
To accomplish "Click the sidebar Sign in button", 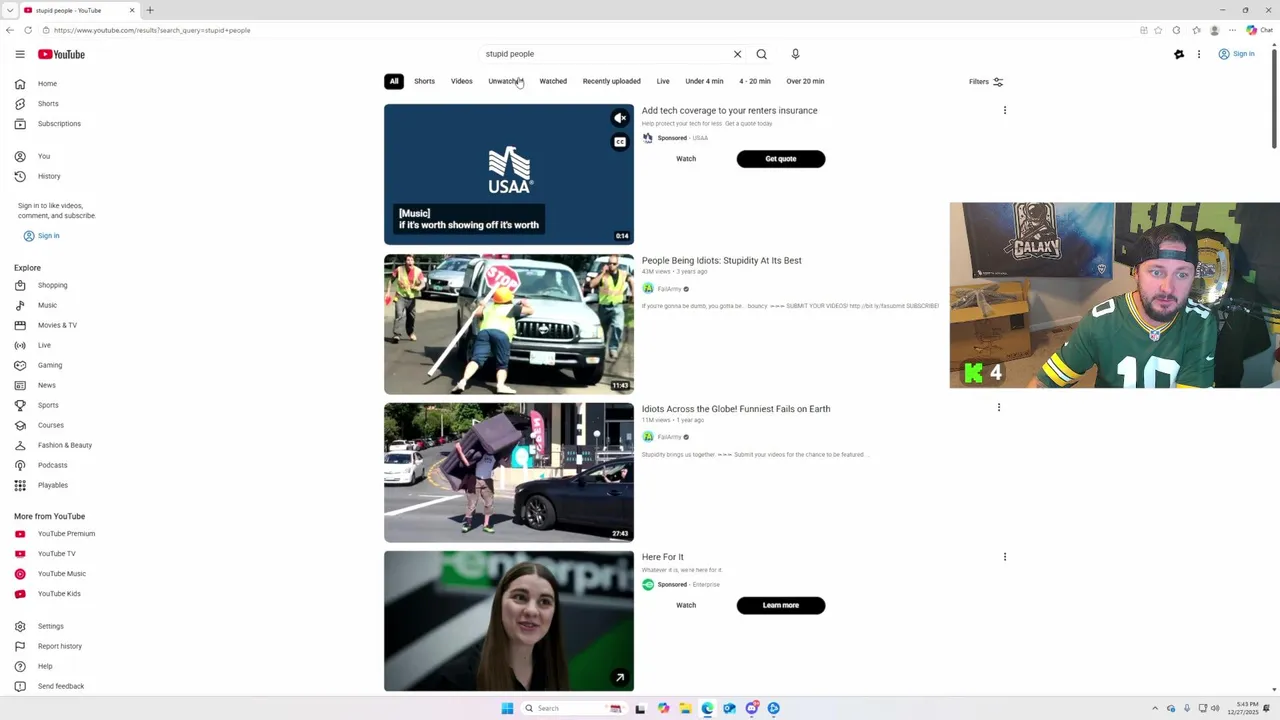I will [x=41, y=236].
